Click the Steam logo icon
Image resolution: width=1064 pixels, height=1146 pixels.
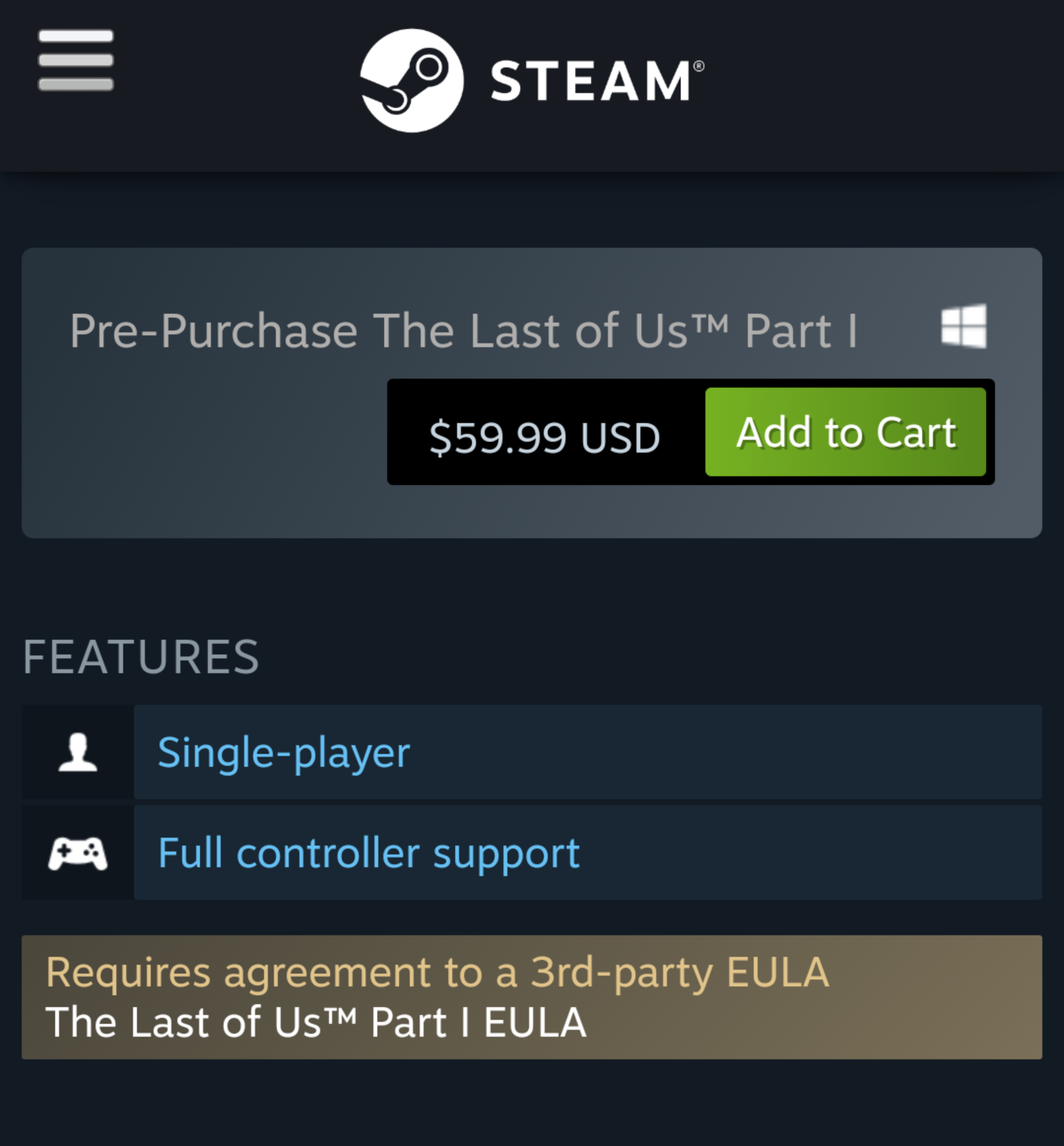pyautogui.click(x=412, y=81)
